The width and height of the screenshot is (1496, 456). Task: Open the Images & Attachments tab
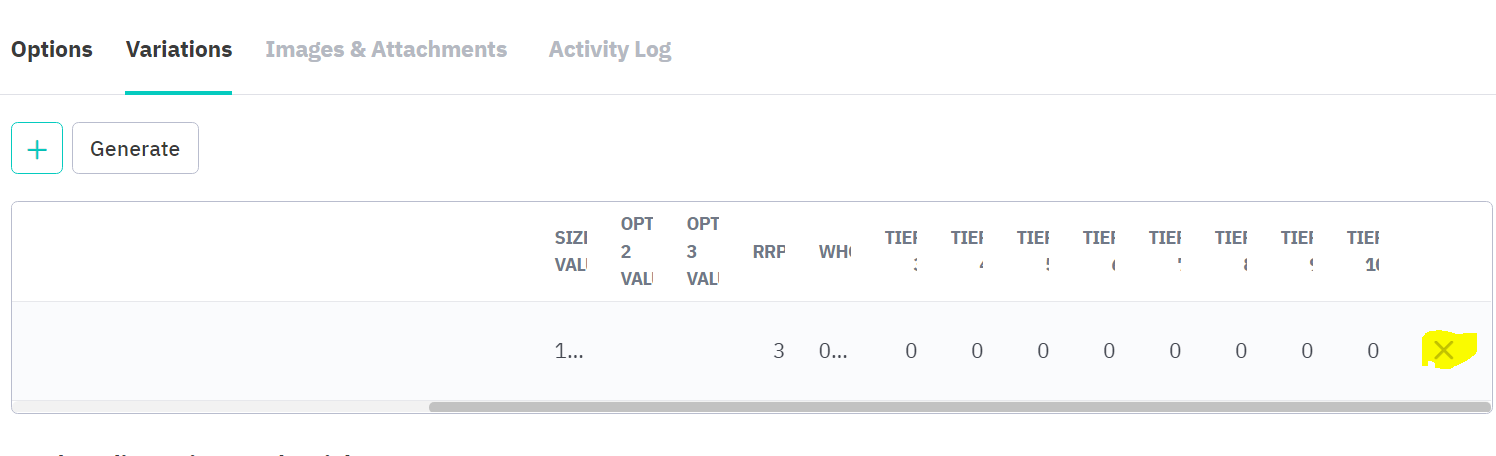[x=386, y=49]
